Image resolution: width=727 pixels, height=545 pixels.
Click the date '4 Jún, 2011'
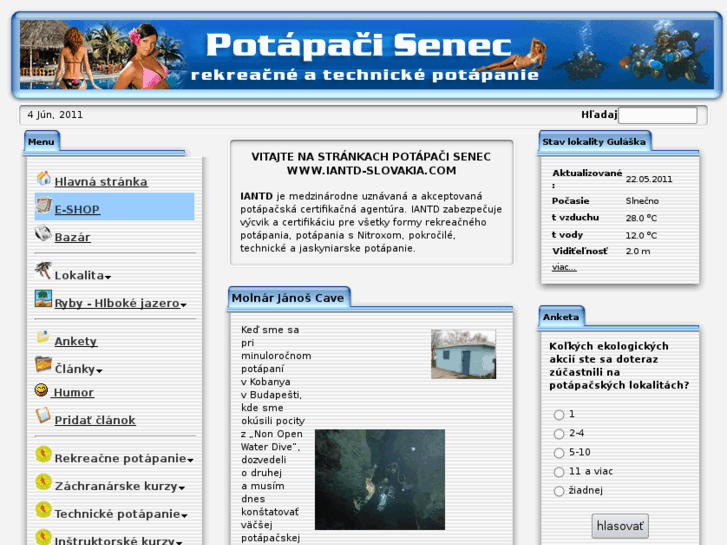pos(55,115)
